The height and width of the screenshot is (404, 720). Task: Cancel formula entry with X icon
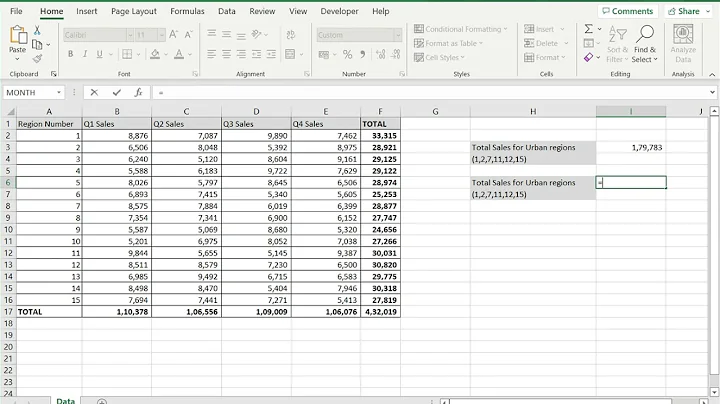tap(94, 92)
